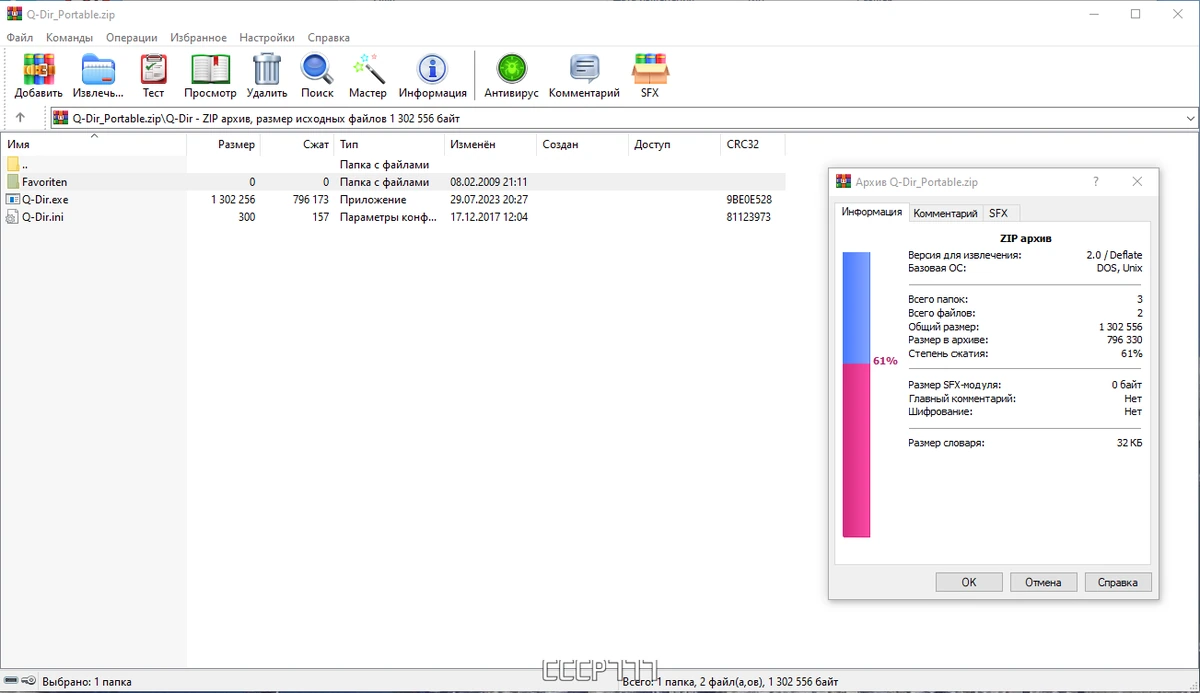
Task: Sort by the Размер column header
Action: click(x=223, y=144)
